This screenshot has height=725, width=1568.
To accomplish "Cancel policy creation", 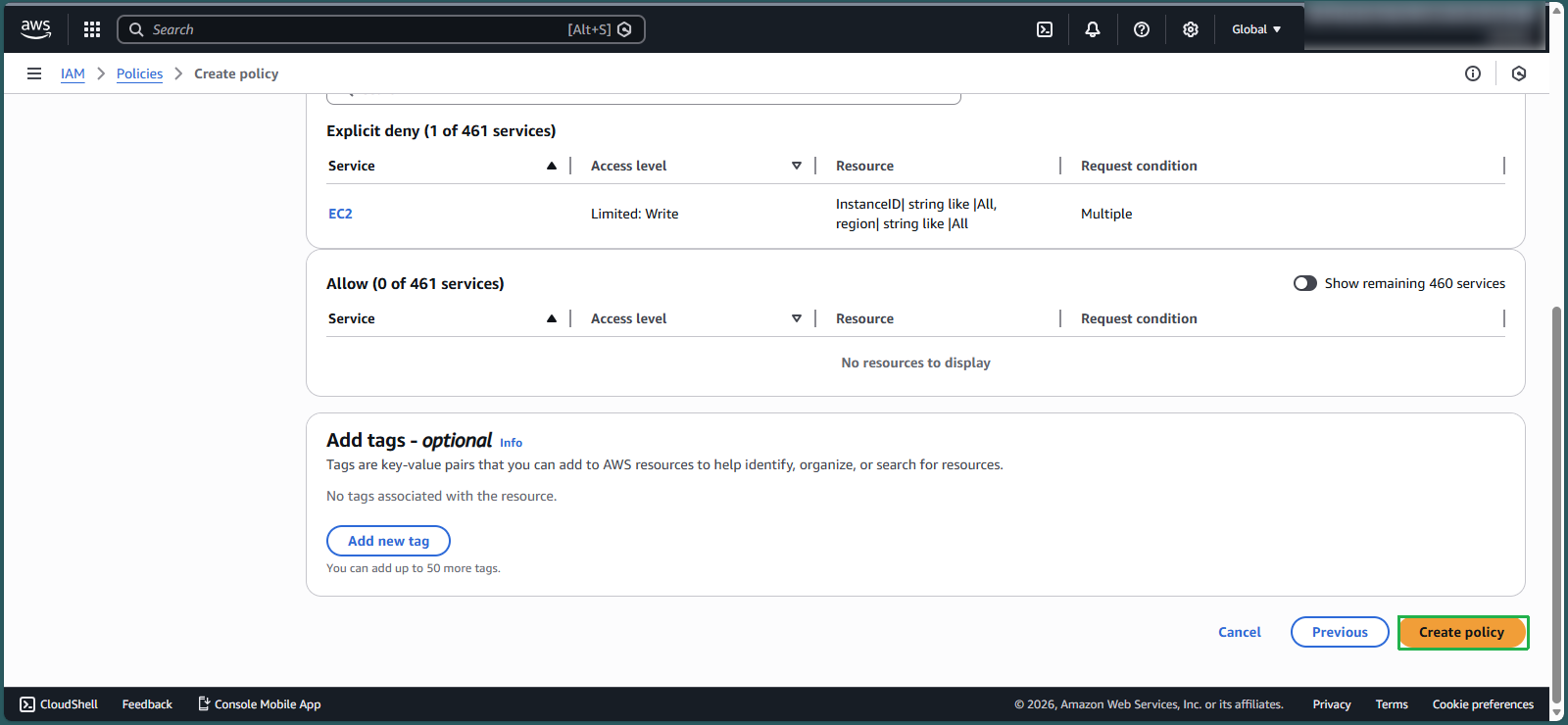I will [x=1239, y=632].
